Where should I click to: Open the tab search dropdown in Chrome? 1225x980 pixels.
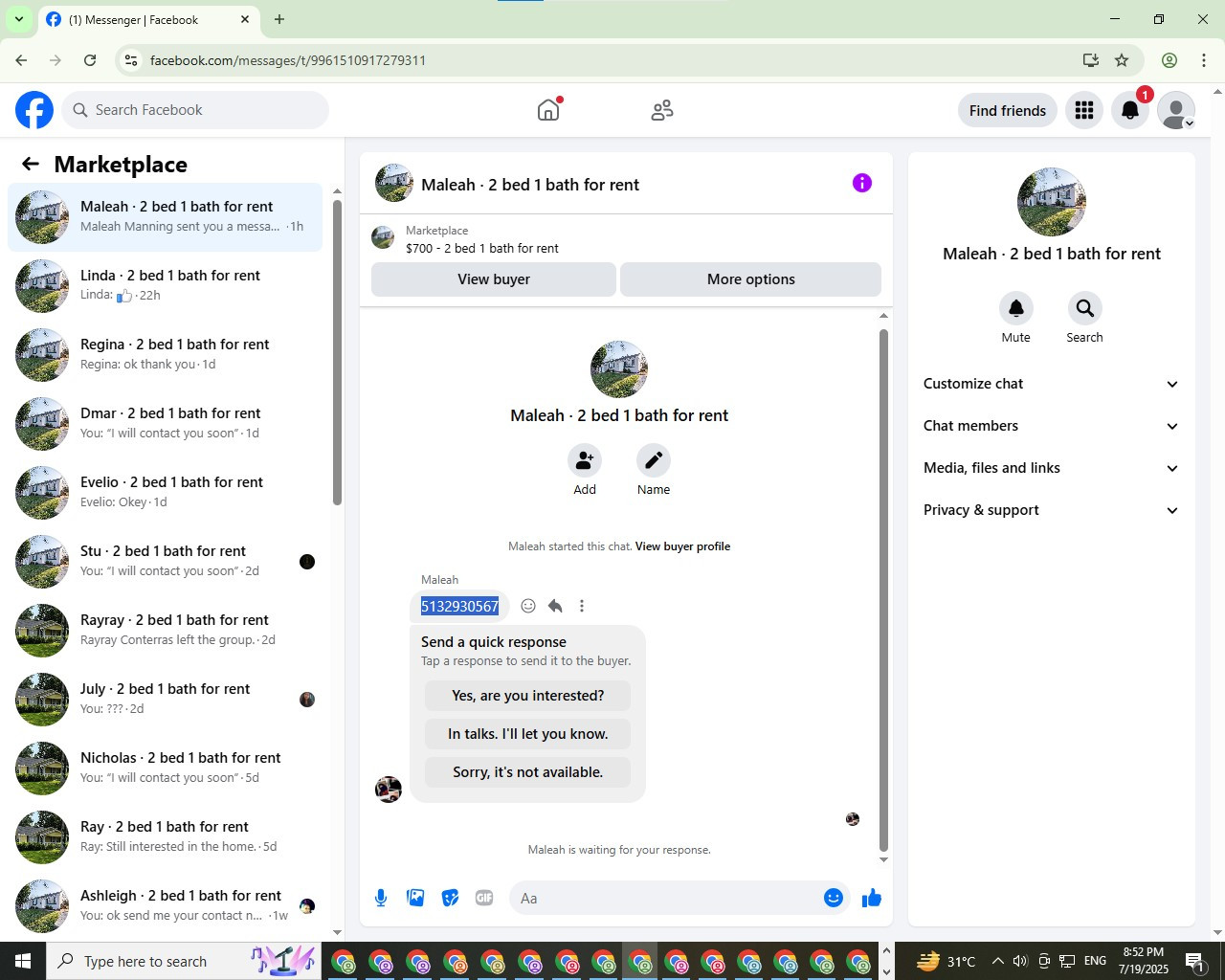tap(18, 19)
